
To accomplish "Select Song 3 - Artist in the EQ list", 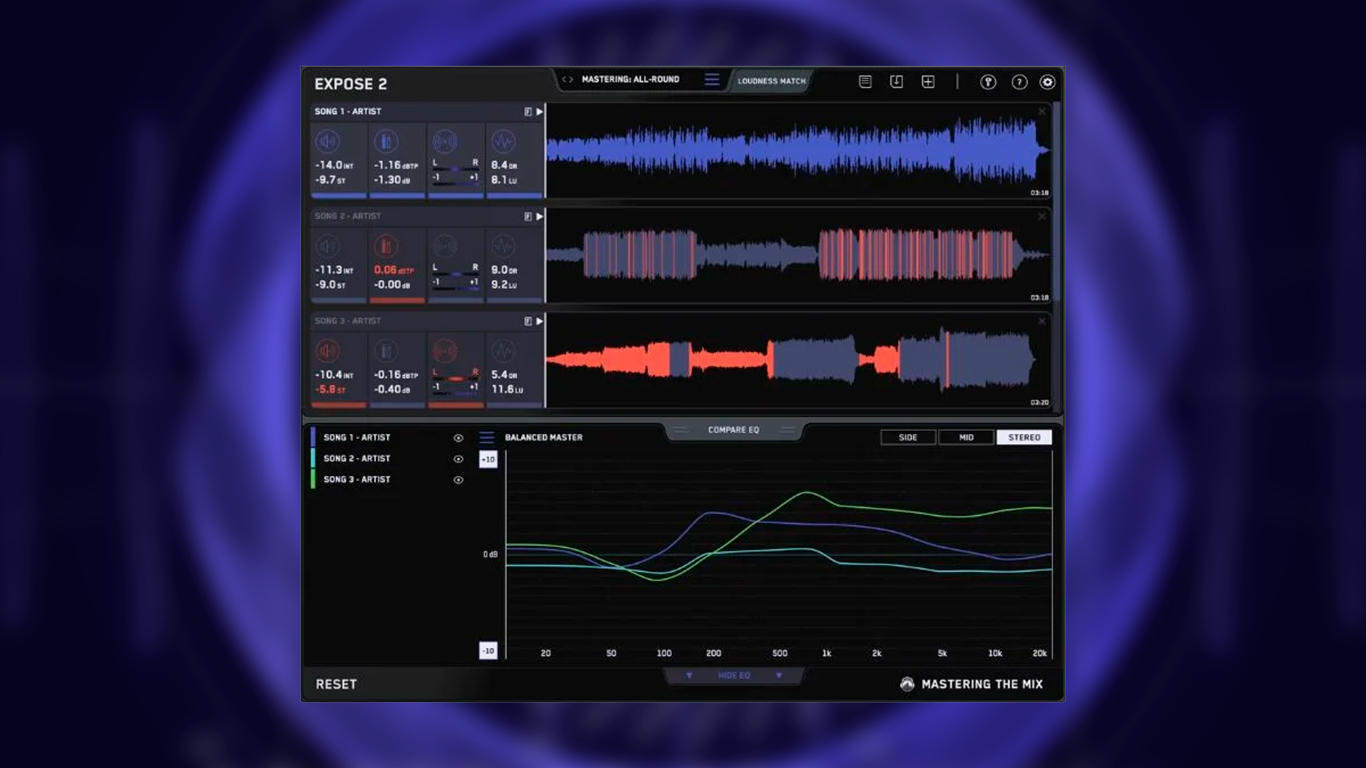I will coord(357,480).
